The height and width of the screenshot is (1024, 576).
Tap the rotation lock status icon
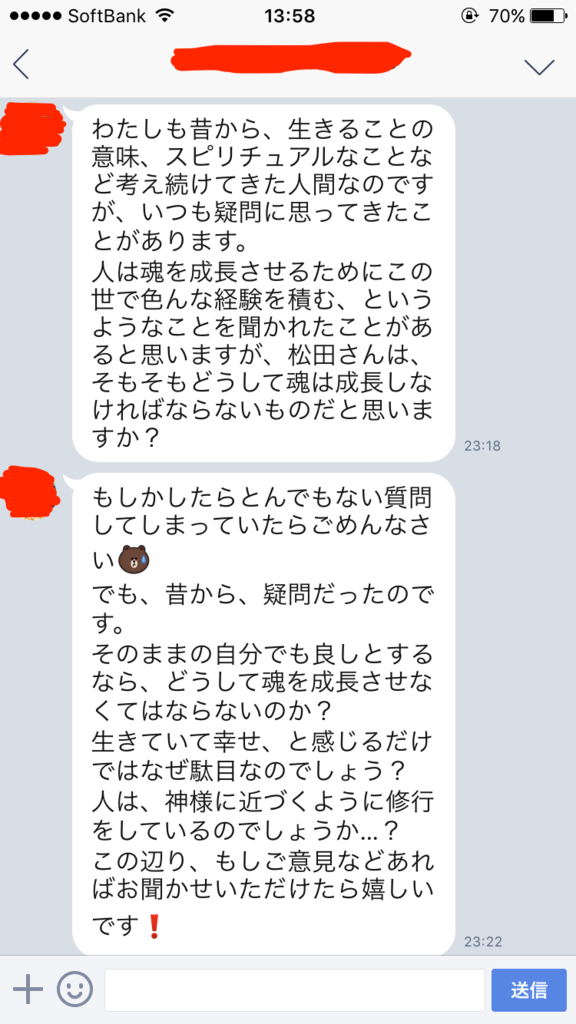point(468,16)
